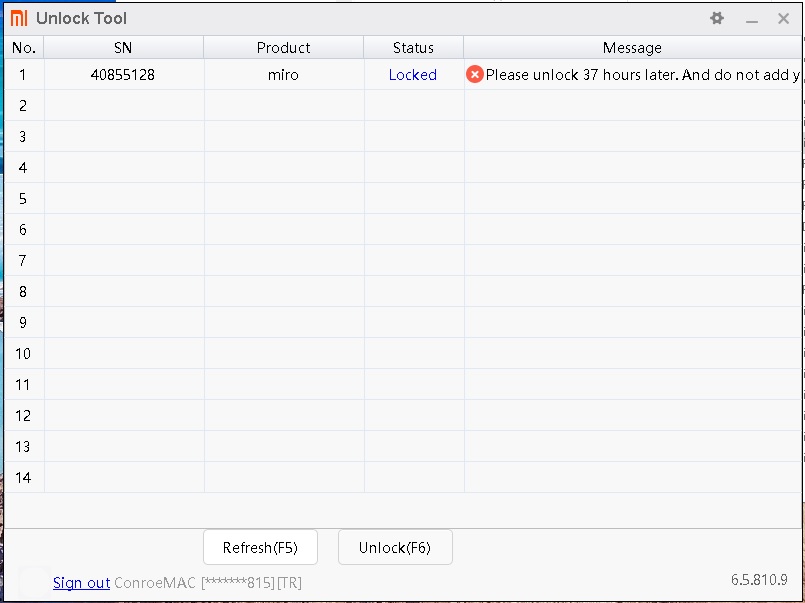Click the SN column header

(124, 48)
